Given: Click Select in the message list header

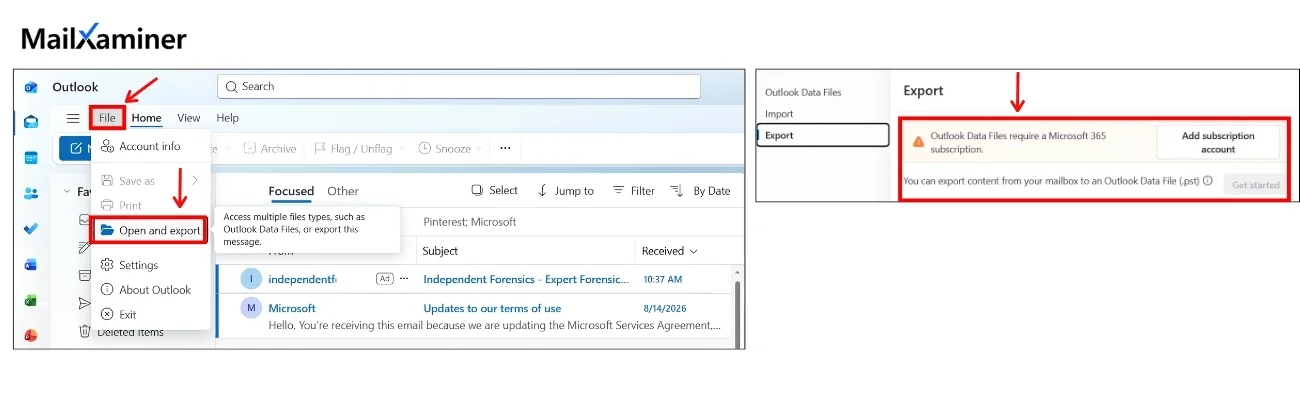Looking at the screenshot, I should coord(494,190).
